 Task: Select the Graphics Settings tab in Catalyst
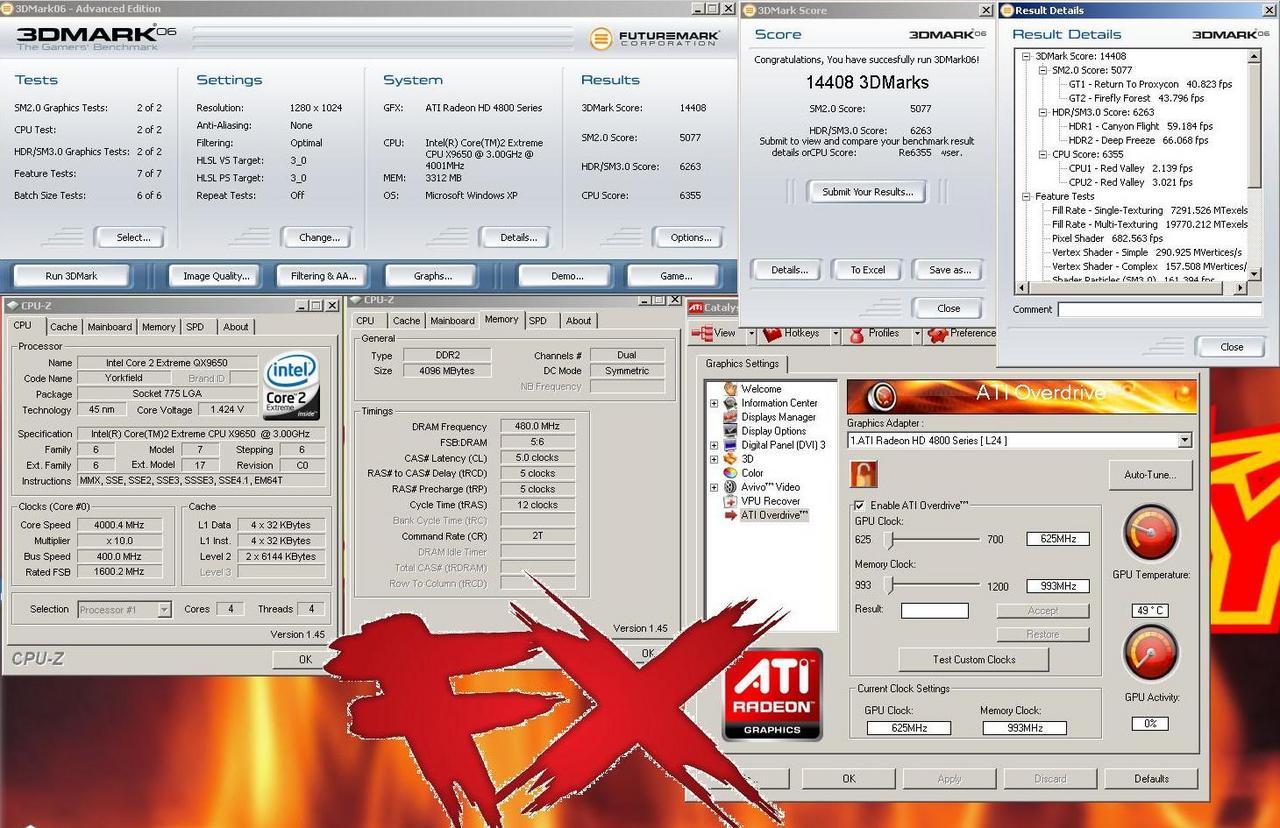742,364
